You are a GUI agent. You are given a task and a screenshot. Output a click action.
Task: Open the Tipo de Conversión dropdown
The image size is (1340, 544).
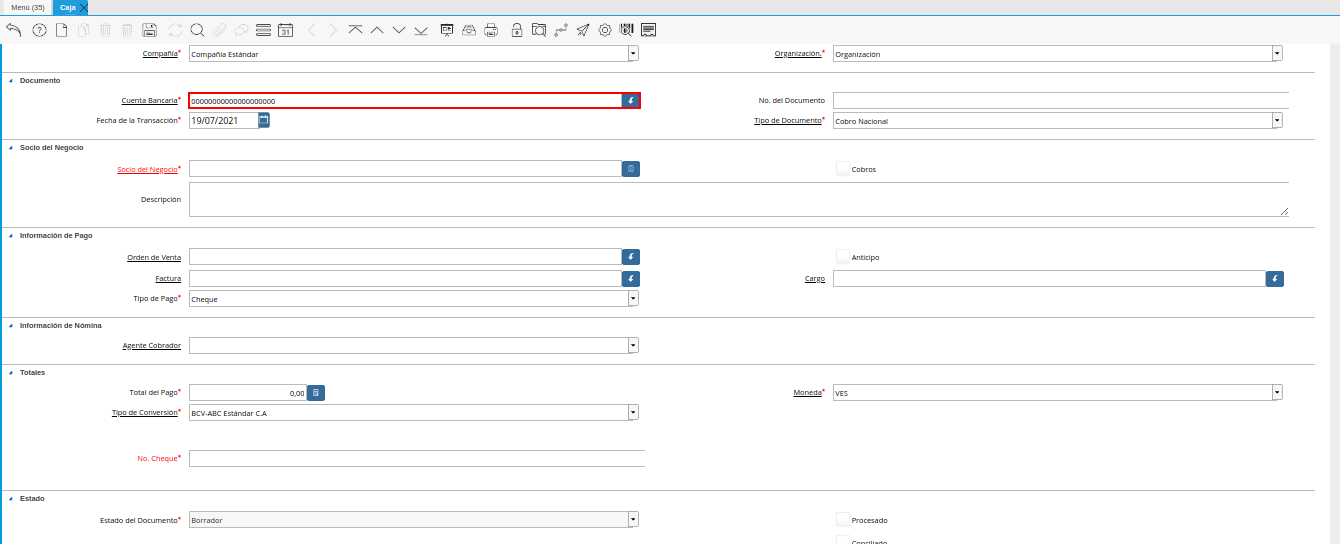click(x=633, y=413)
